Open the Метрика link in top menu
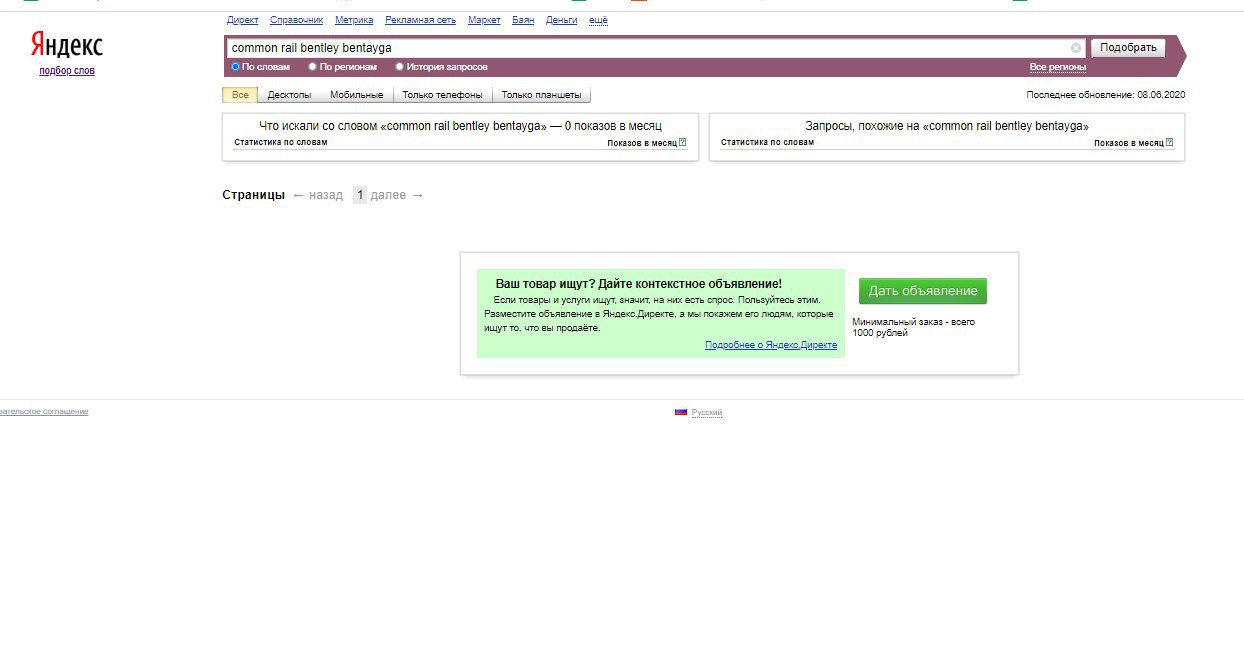Image resolution: width=1244 pixels, height=657 pixels. 354,20
